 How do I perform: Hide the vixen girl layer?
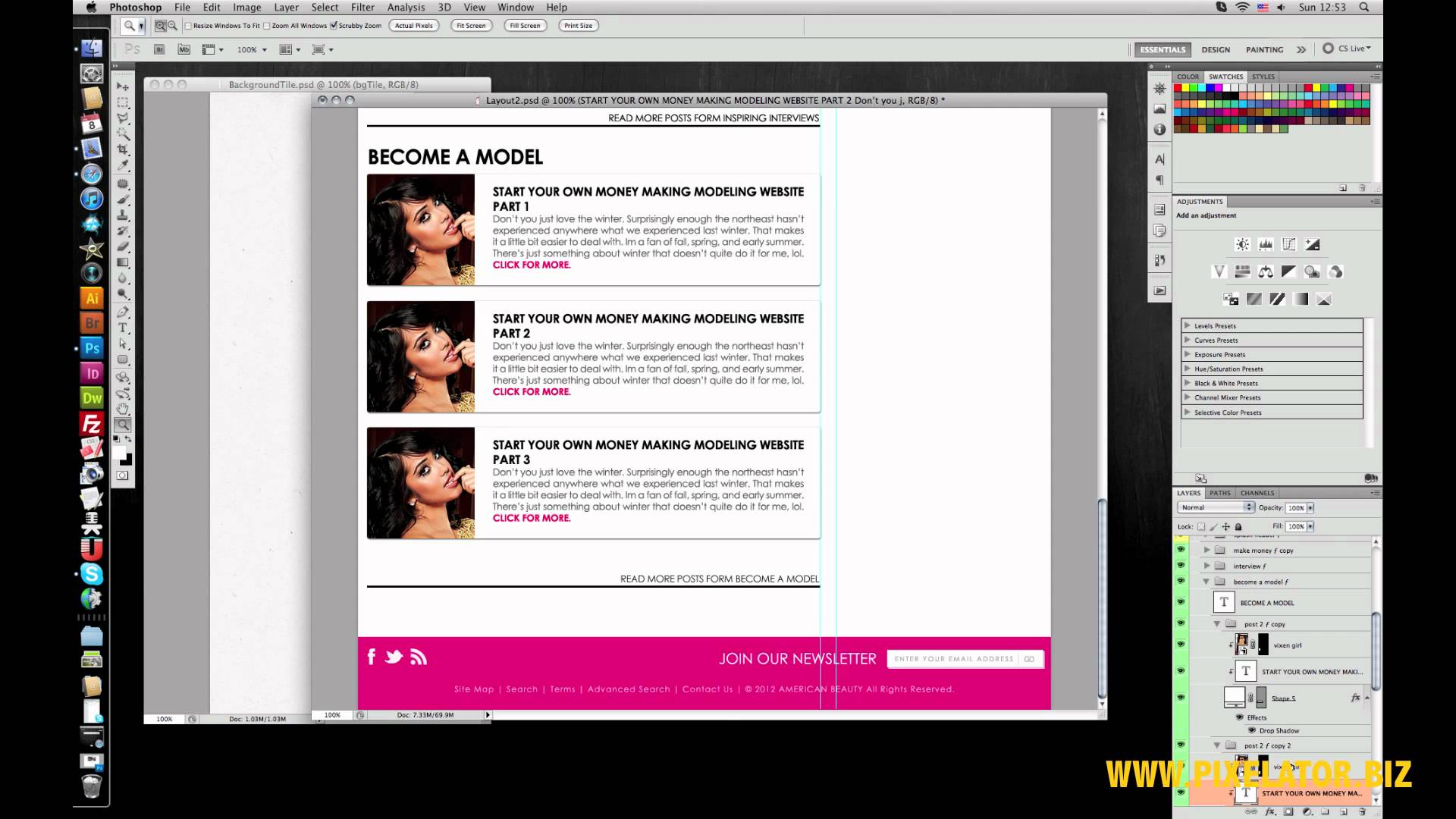[1181, 645]
